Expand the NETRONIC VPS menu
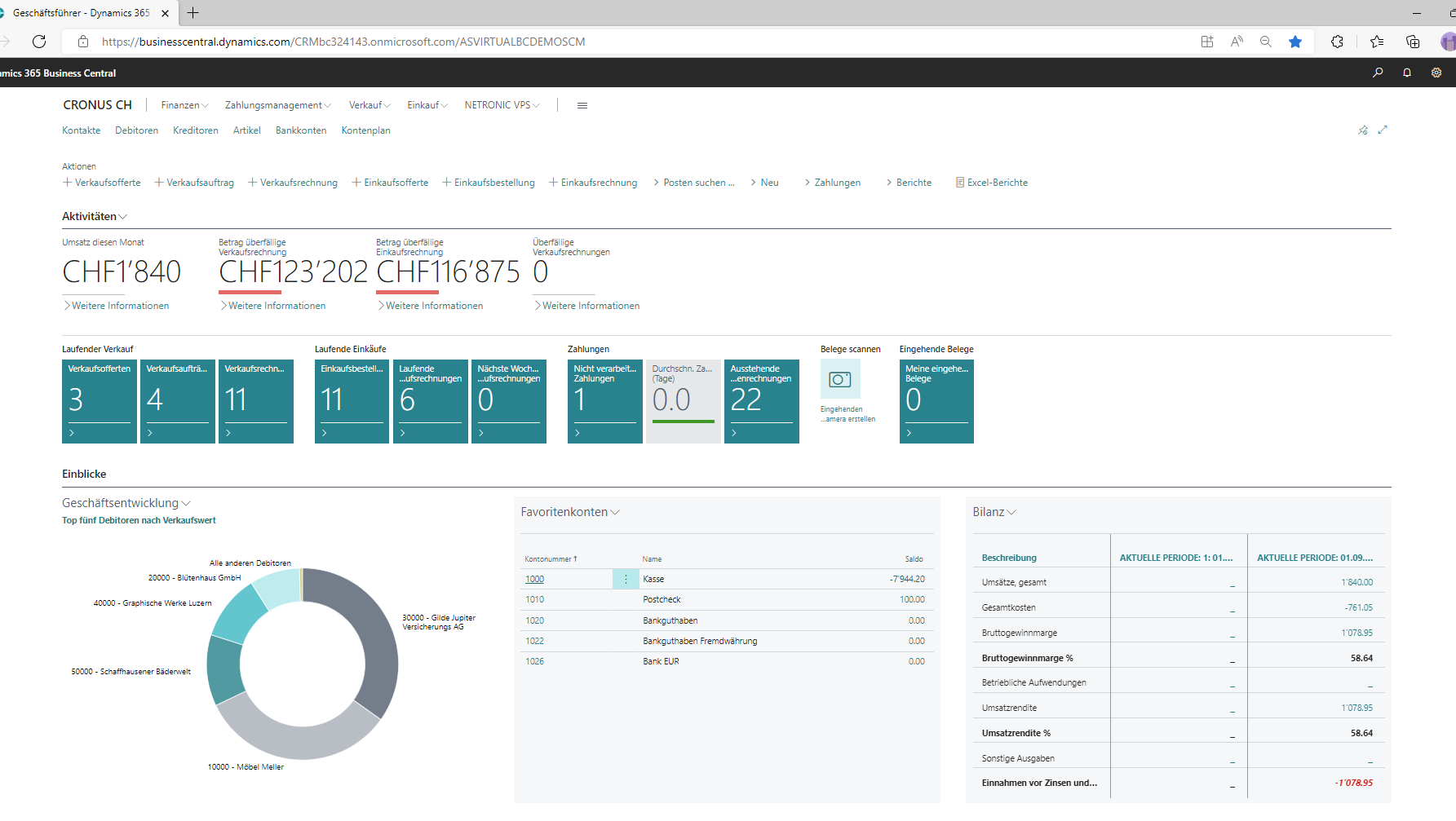 [502, 105]
